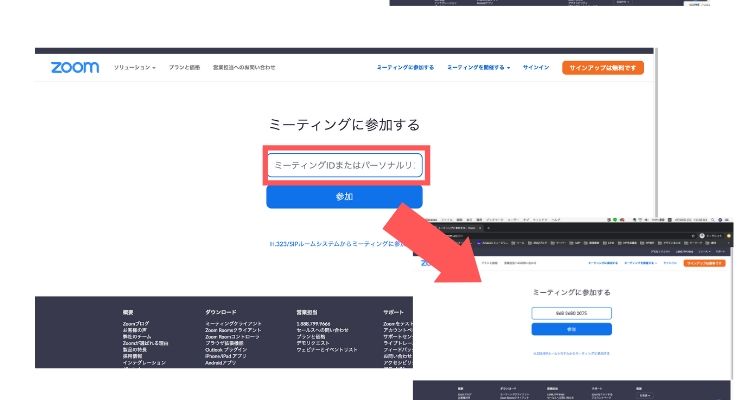Open プランと価格 link in footer sales column
Viewport: 750px width, 400px height.
tap(311, 337)
